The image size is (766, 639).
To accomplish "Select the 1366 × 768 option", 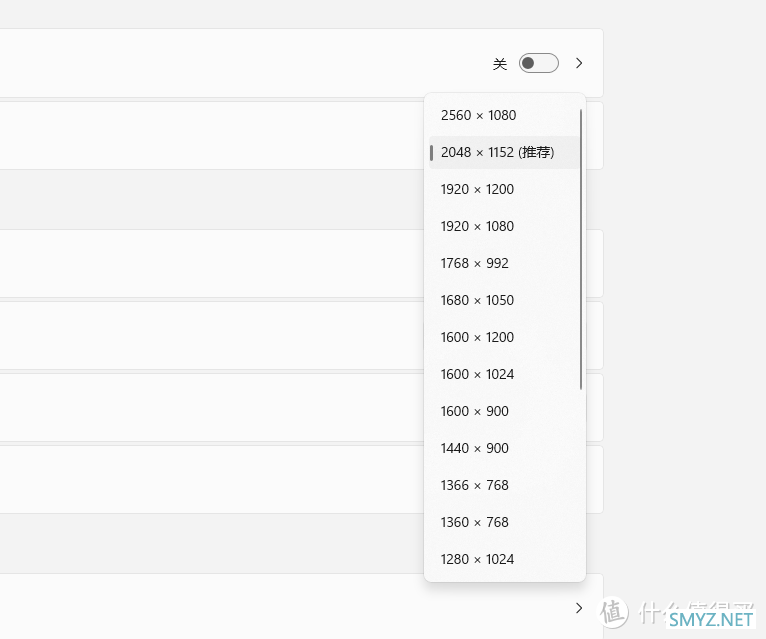I will coord(504,486).
